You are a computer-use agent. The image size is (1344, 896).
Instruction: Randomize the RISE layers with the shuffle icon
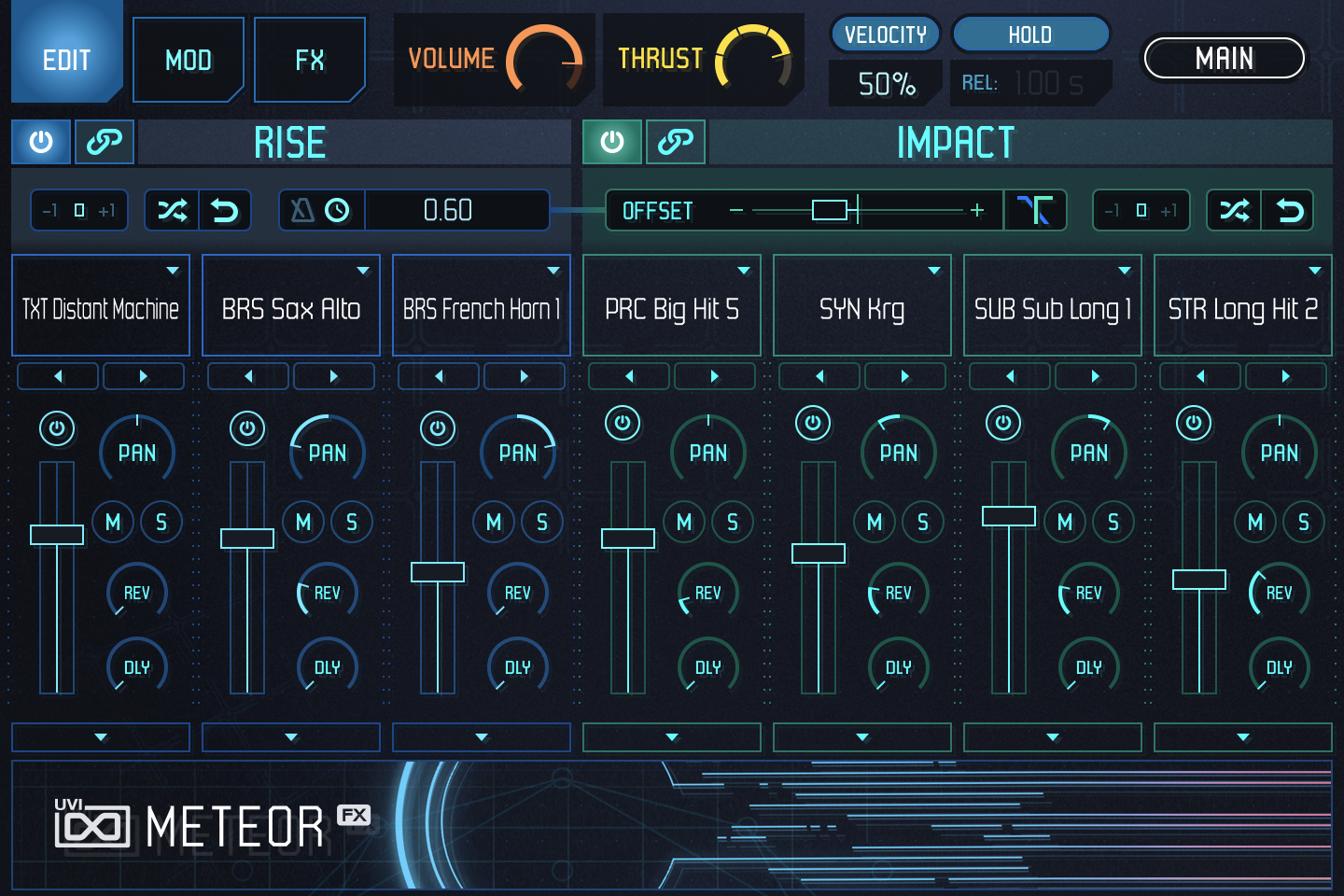coord(173,210)
